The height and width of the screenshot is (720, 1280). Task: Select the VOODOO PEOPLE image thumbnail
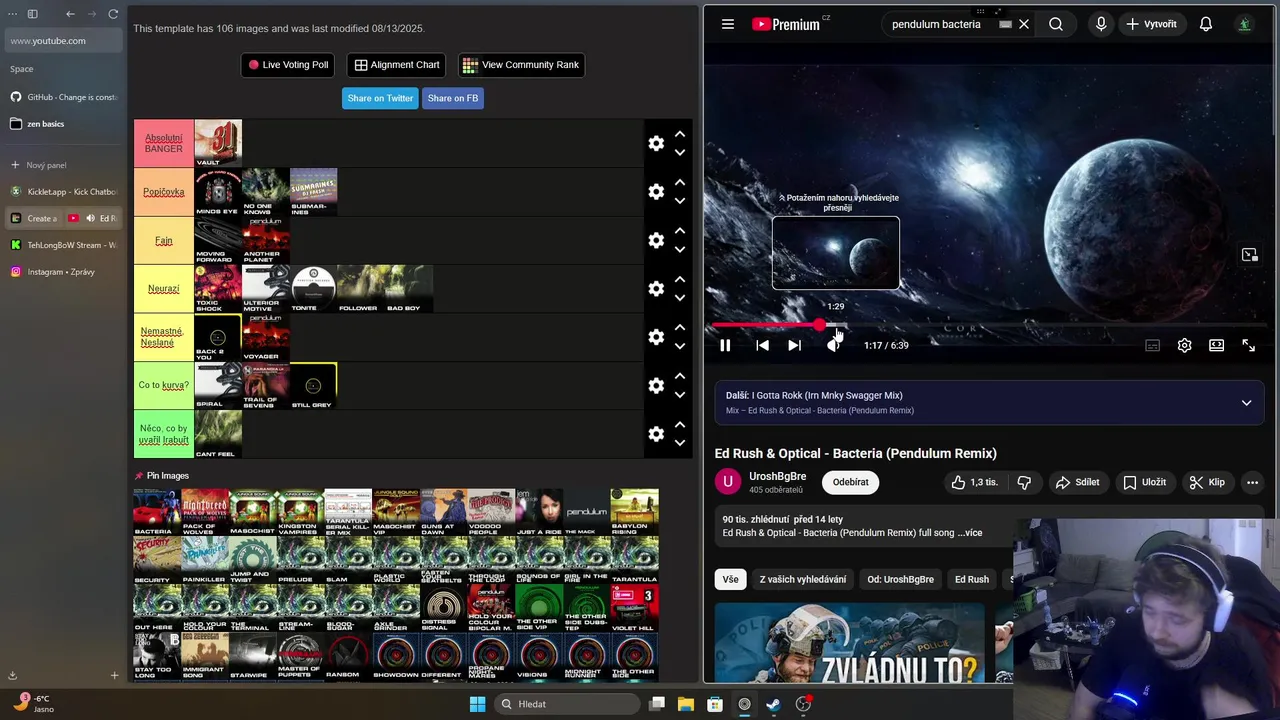point(491,512)
